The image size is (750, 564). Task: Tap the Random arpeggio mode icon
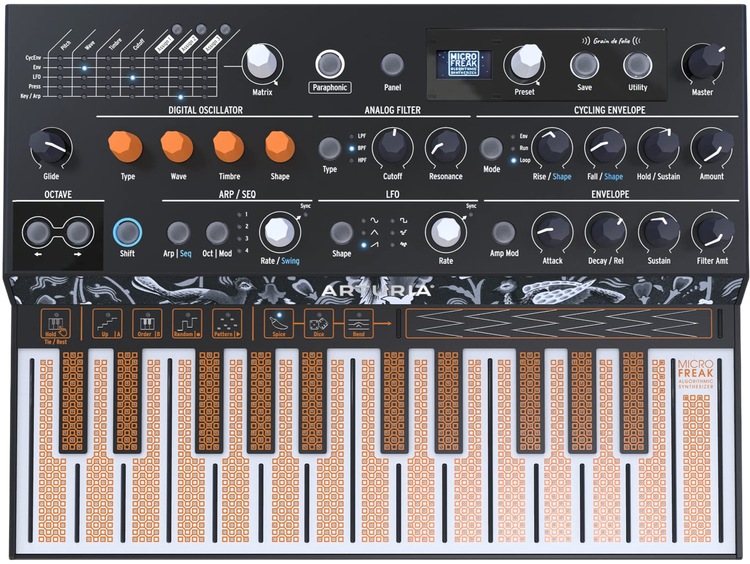[187, 324]
